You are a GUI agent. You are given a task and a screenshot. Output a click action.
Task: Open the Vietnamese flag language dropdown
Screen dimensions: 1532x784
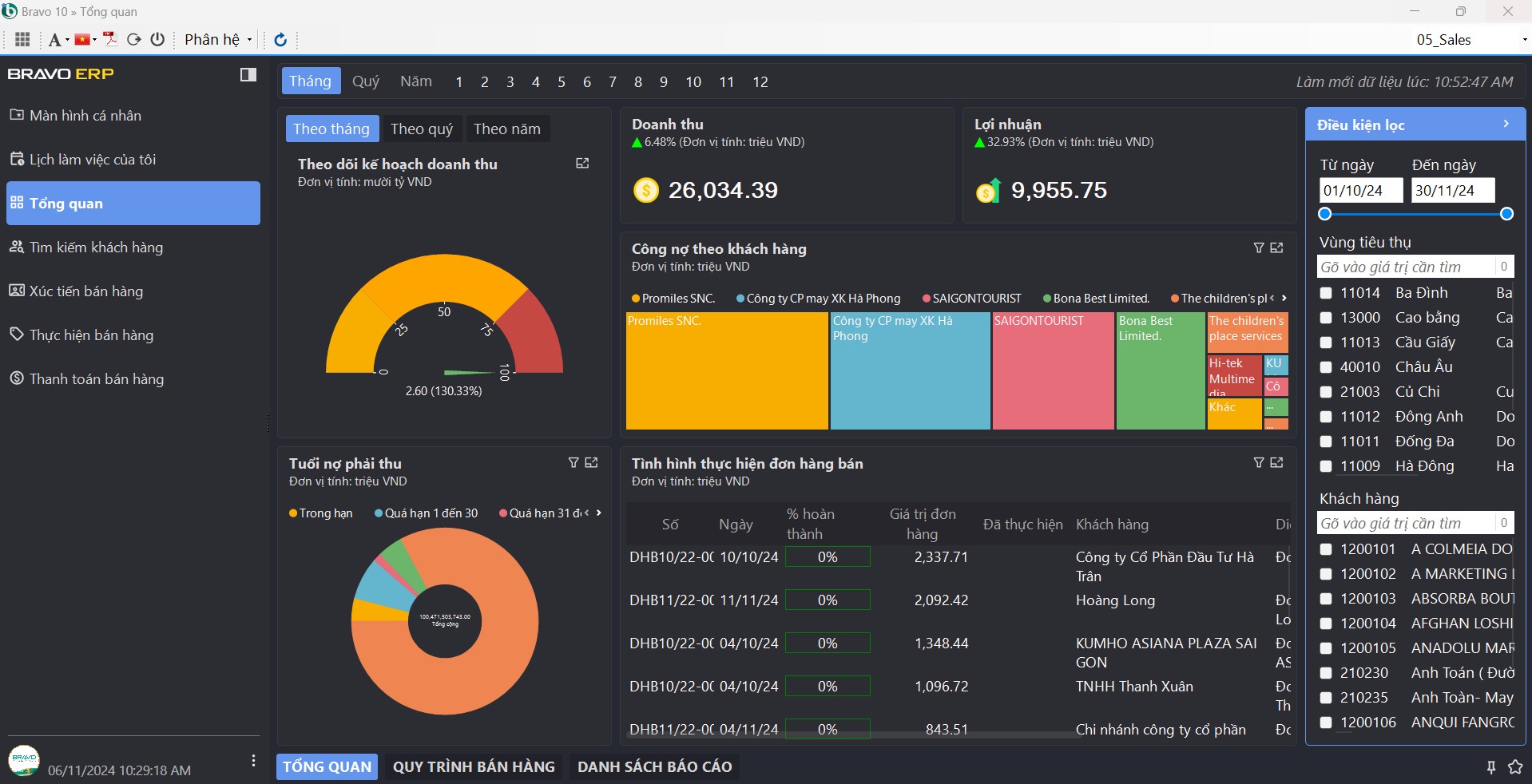point(85,39)
